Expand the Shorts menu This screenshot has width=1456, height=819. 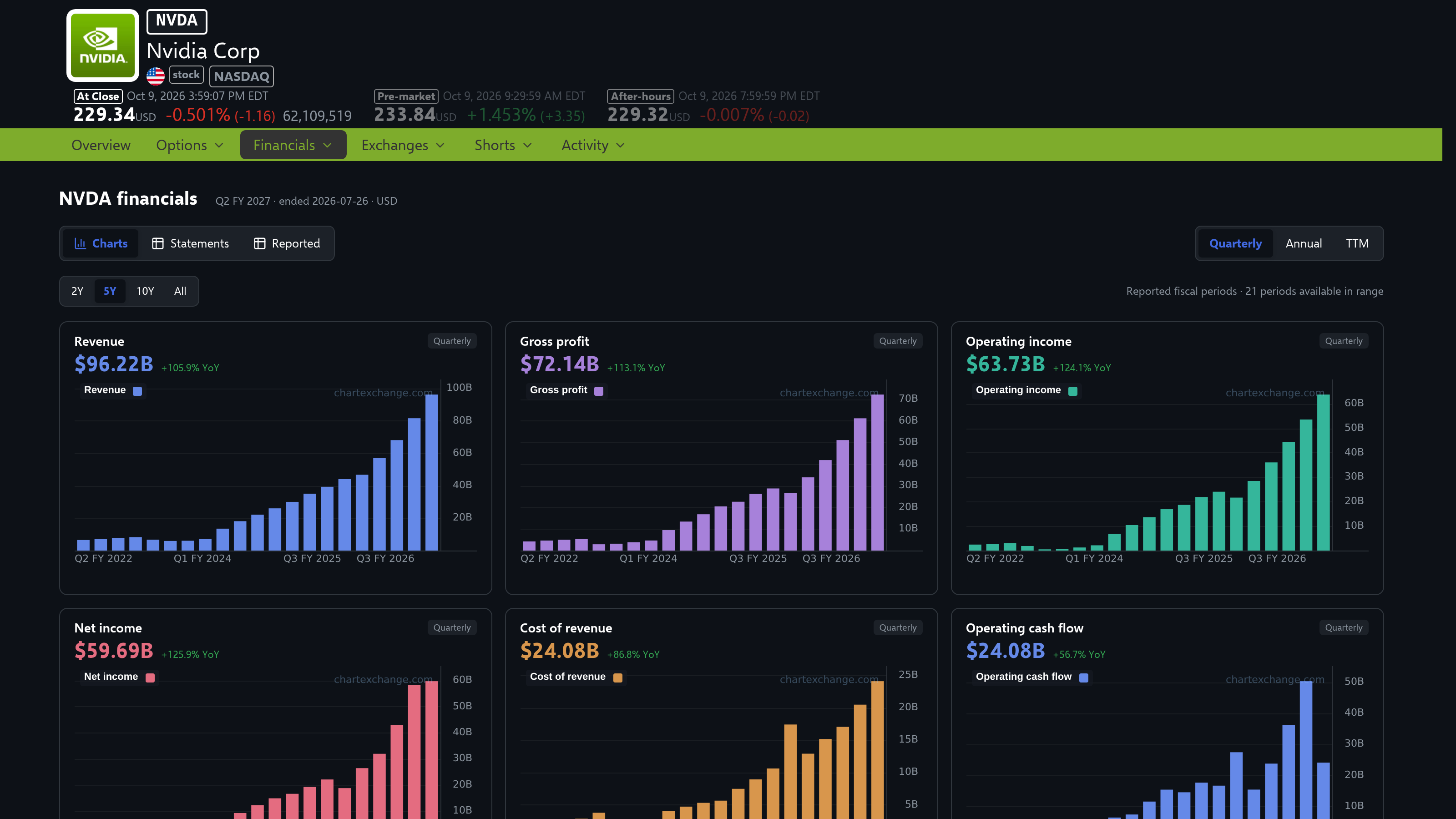click(x=504, y=145)
